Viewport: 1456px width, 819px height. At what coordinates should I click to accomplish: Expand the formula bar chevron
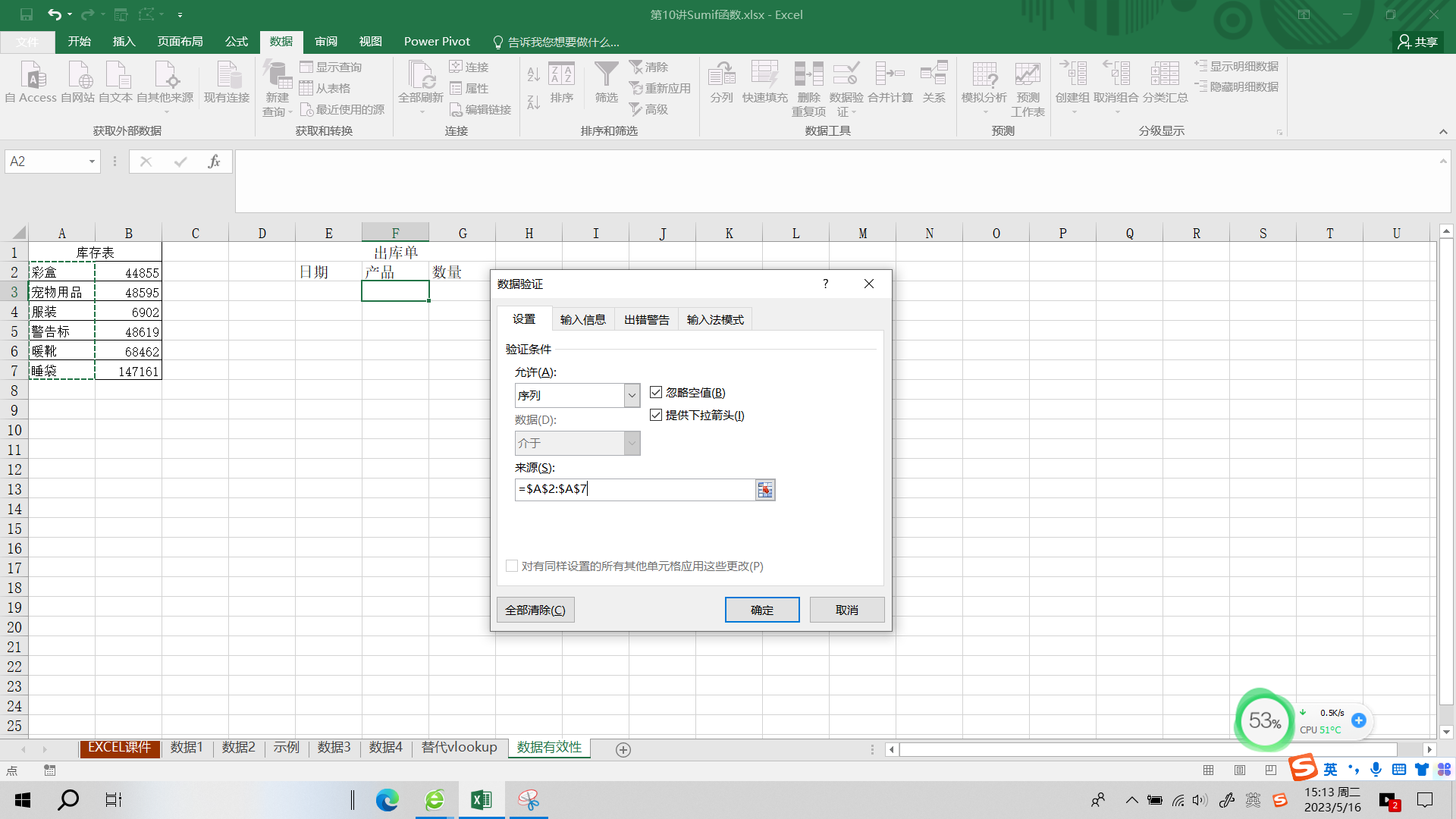pos(1443,161)
